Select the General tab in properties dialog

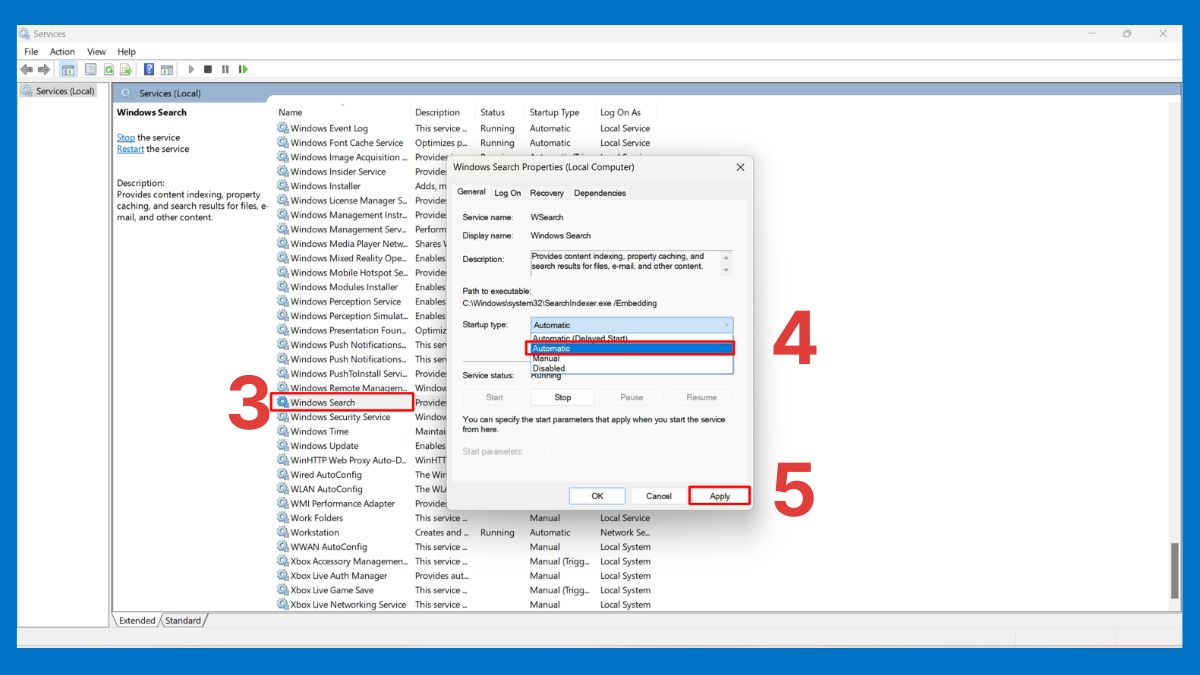[x=471, y=192]
